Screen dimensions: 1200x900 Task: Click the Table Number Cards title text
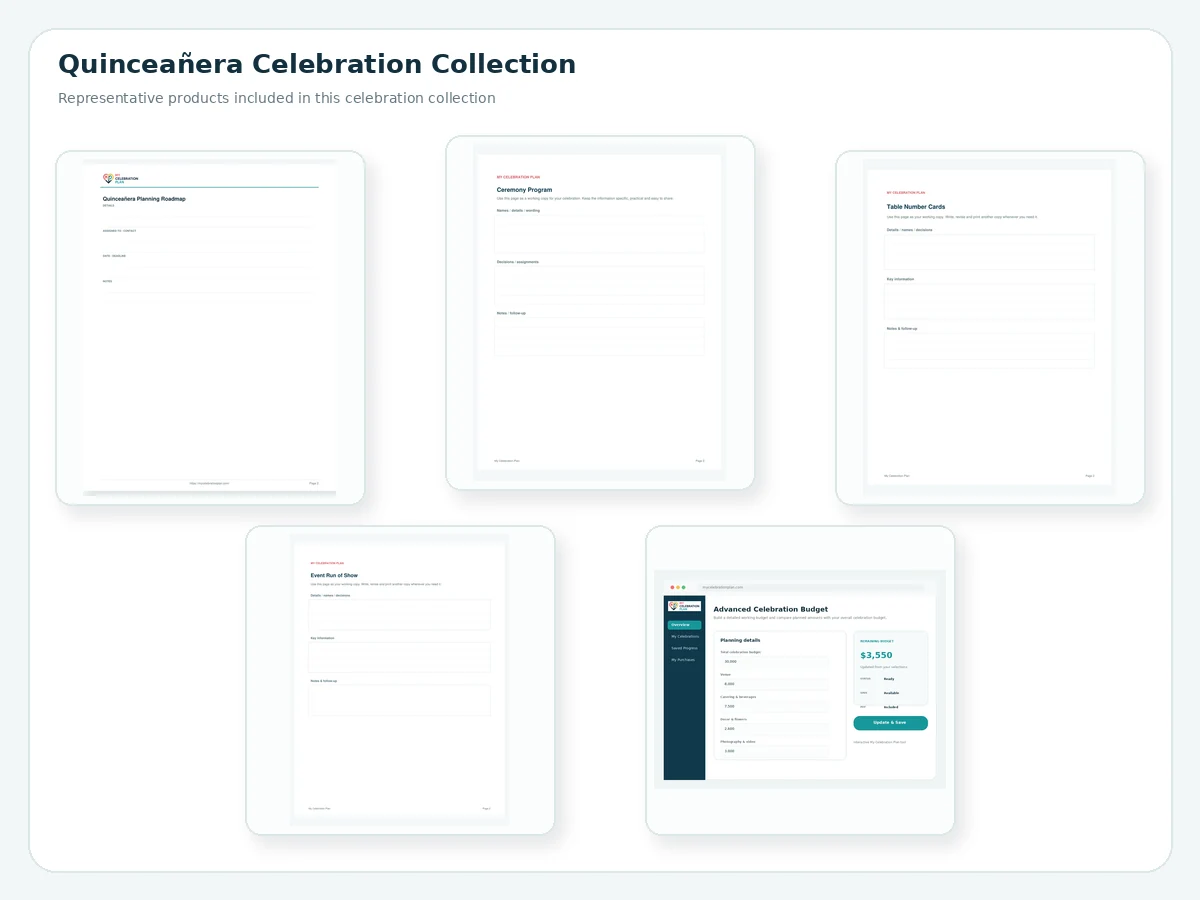(x=916, y=207)
